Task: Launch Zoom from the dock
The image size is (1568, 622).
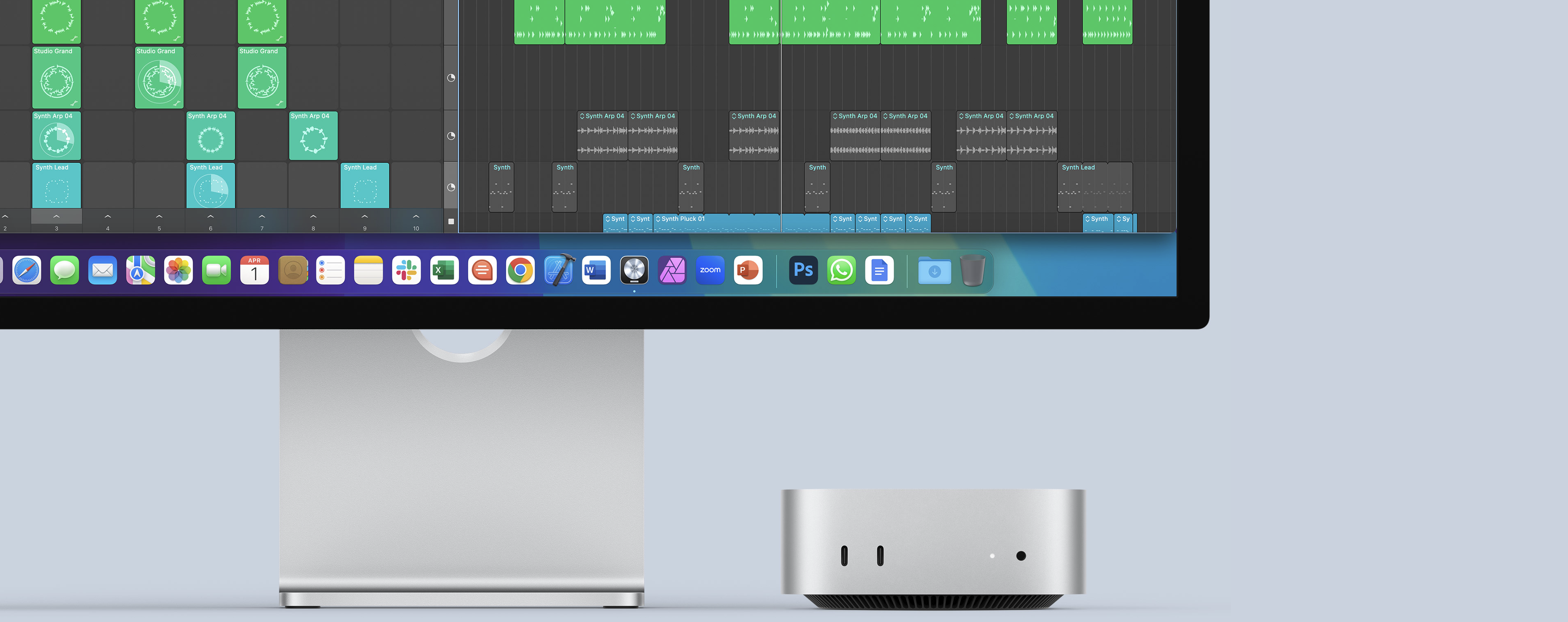Action: (710, 270)
